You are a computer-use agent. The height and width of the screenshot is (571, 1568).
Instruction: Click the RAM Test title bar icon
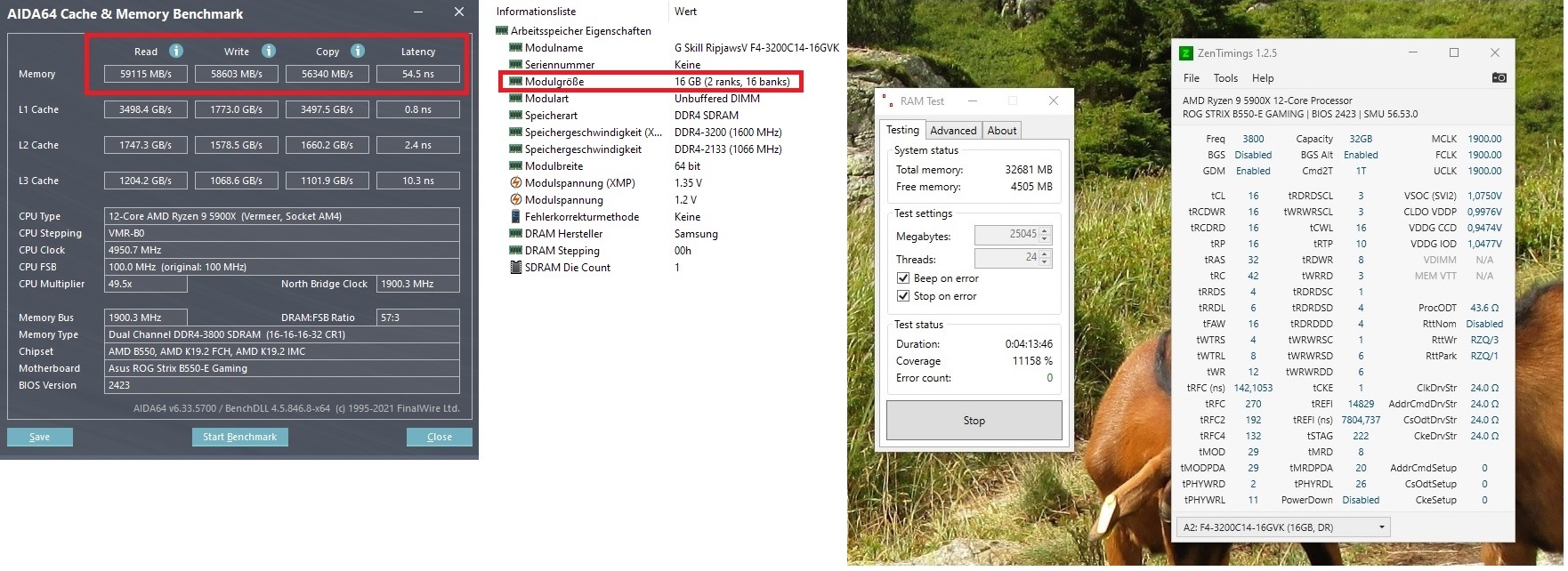click(887, 101)
